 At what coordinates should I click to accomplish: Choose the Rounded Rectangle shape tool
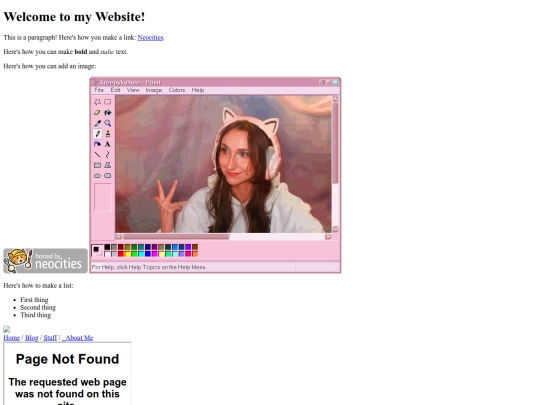tap(108, 176)
